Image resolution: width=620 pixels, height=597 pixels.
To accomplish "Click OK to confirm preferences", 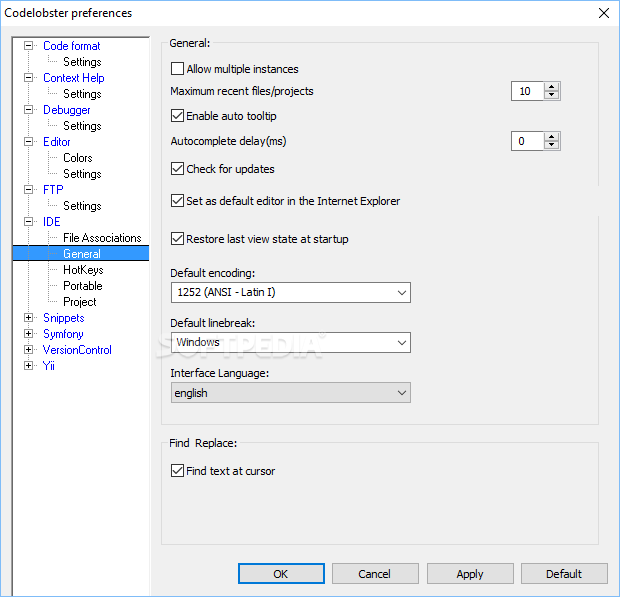I will point(281,574).
